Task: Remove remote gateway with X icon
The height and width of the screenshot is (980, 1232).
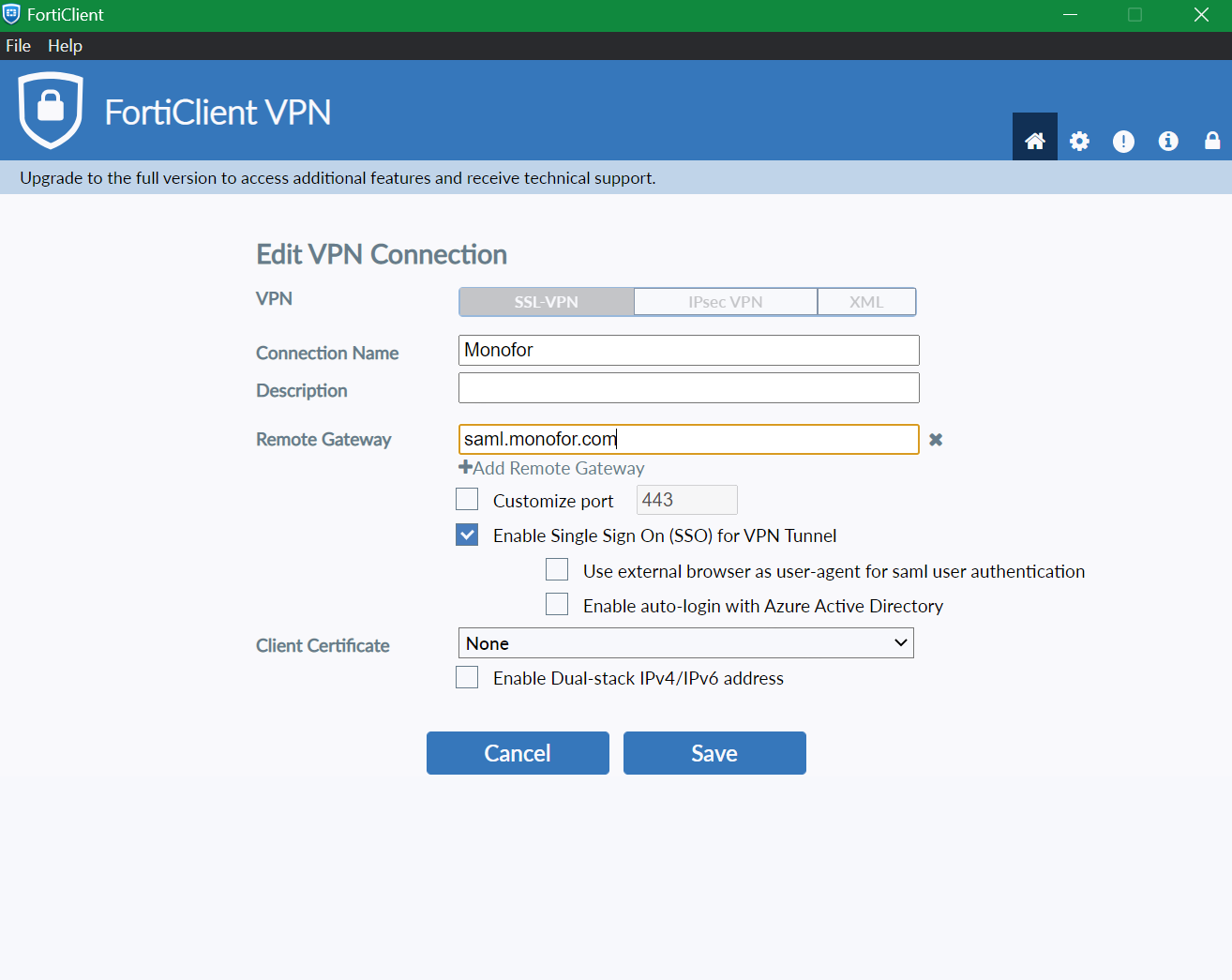Action: pos(935,440)
